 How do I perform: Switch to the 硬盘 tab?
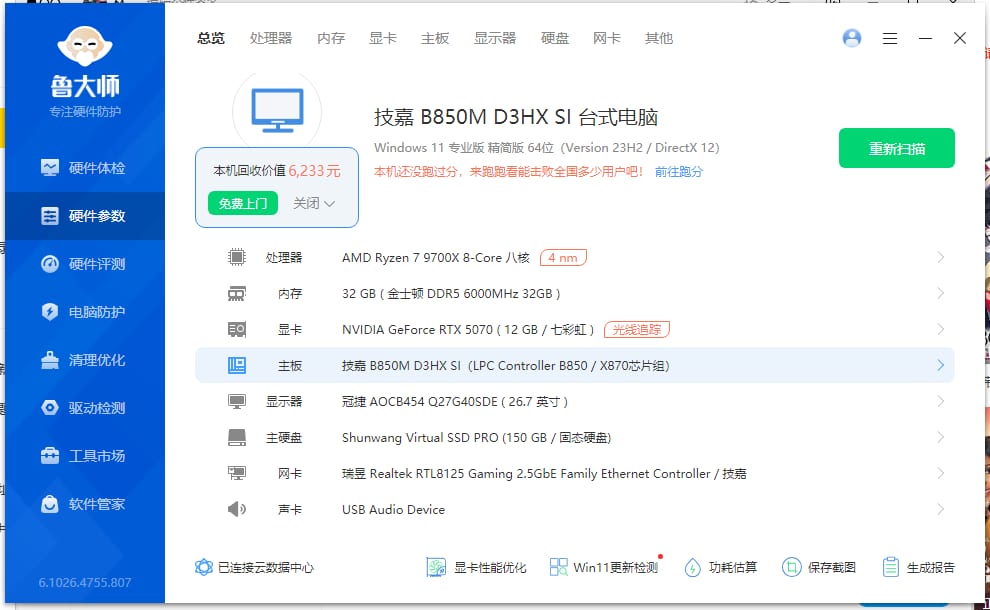coord(555,39)
